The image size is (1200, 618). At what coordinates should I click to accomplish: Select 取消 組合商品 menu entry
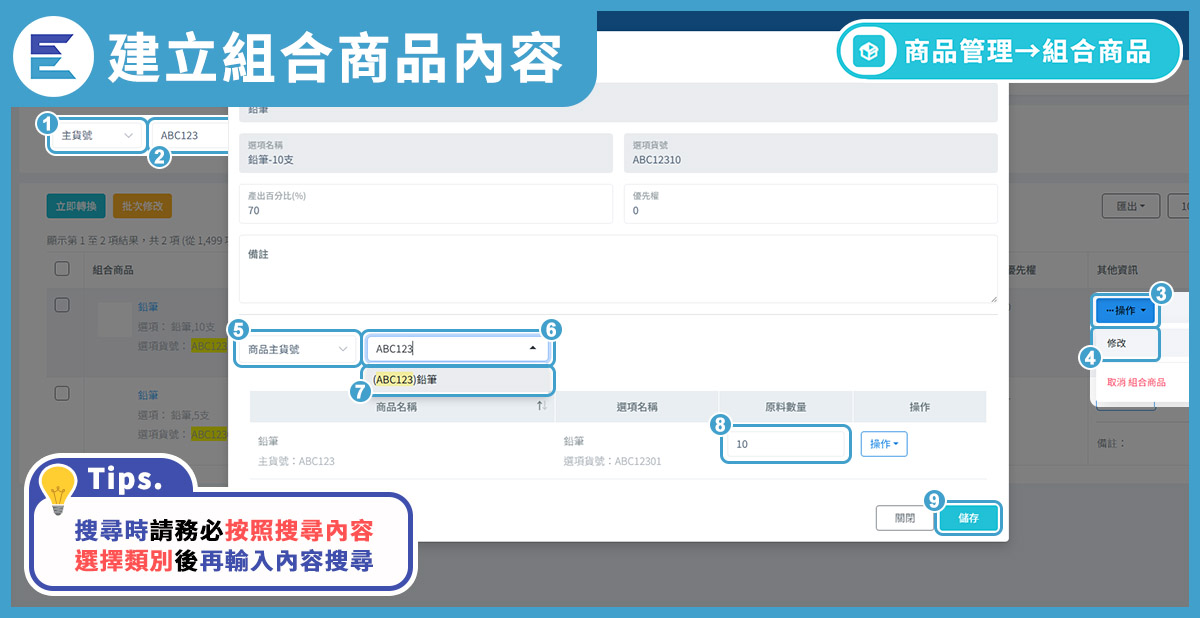point(1135,382)
